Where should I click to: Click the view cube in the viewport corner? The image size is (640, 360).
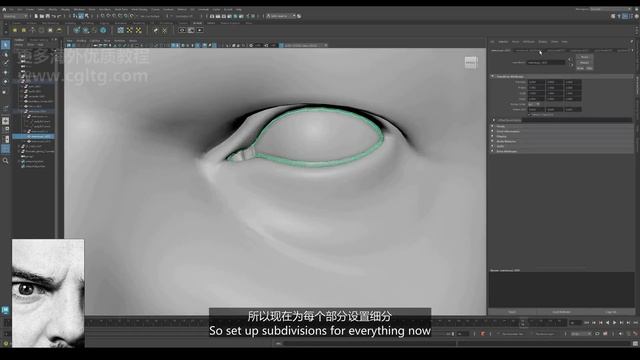coord(471,62)
